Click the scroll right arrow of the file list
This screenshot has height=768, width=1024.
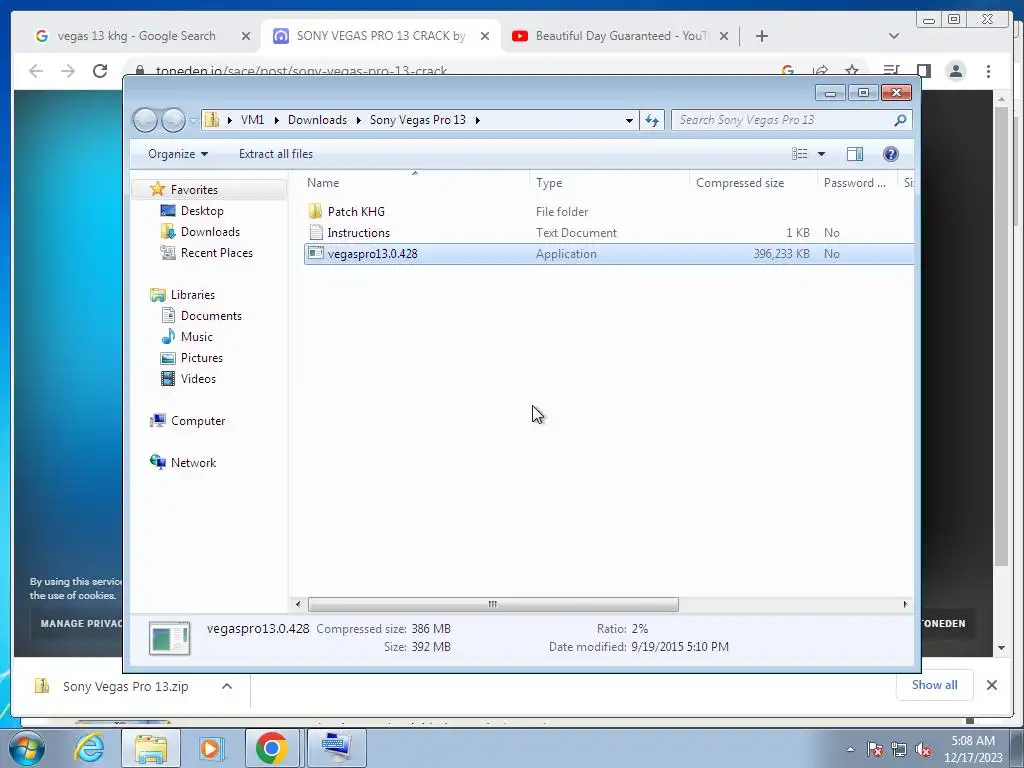905,605
